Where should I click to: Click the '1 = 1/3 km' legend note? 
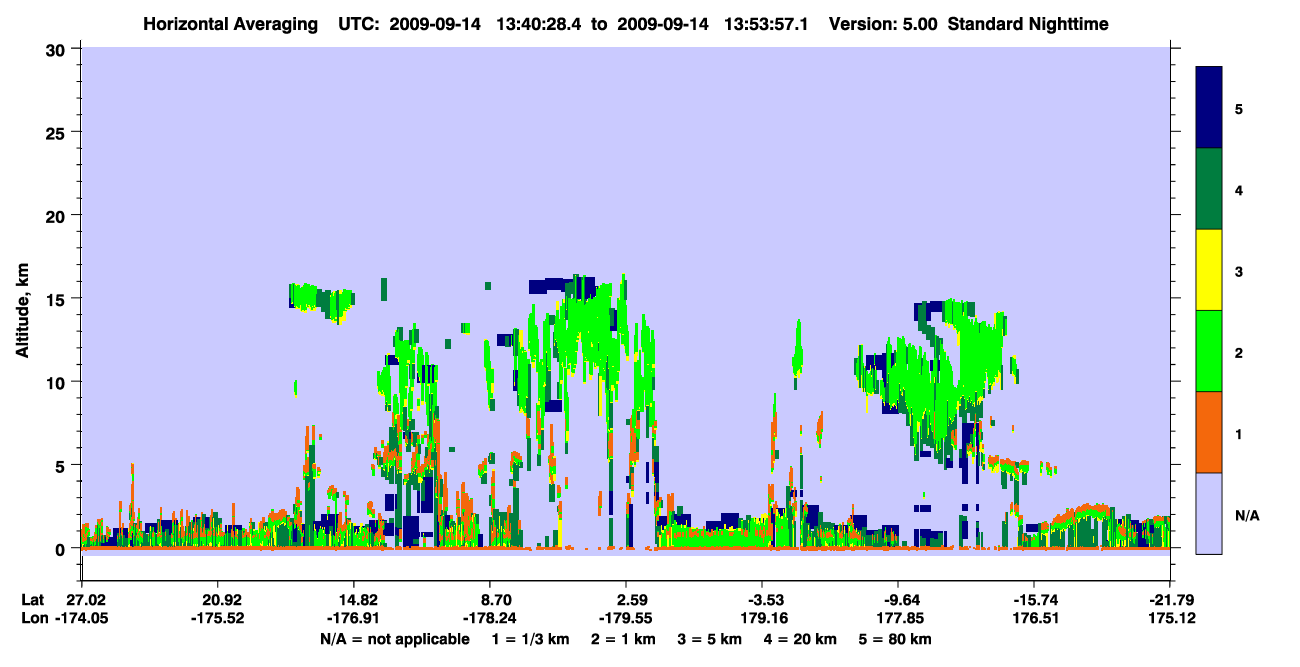529,639
